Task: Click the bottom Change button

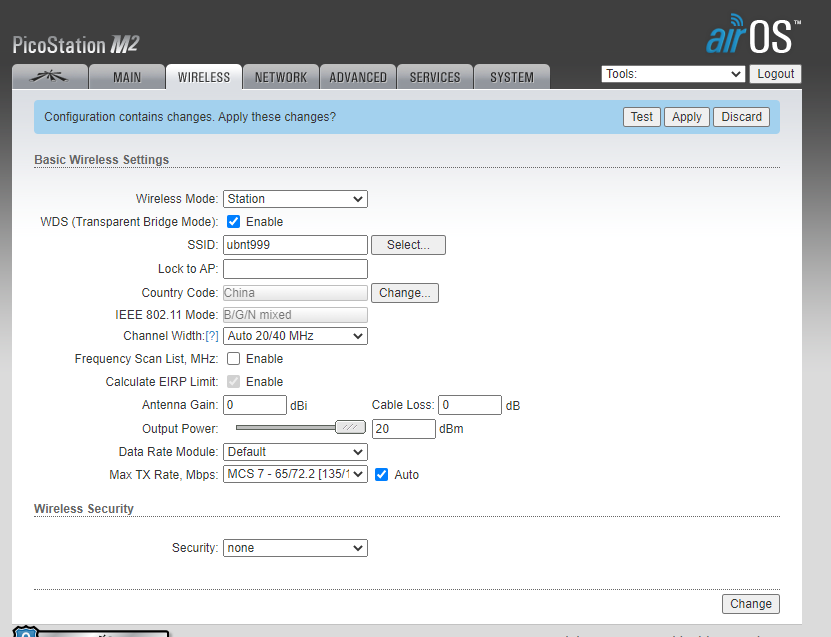Action: 750,604
